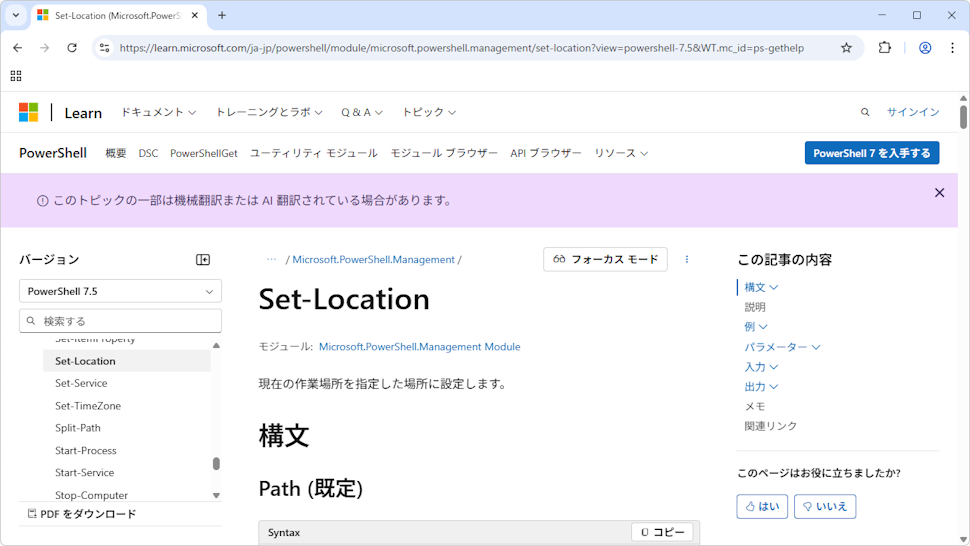Click the PDF をダウンロード link
970x546 pixels.
tap(82, 514)
